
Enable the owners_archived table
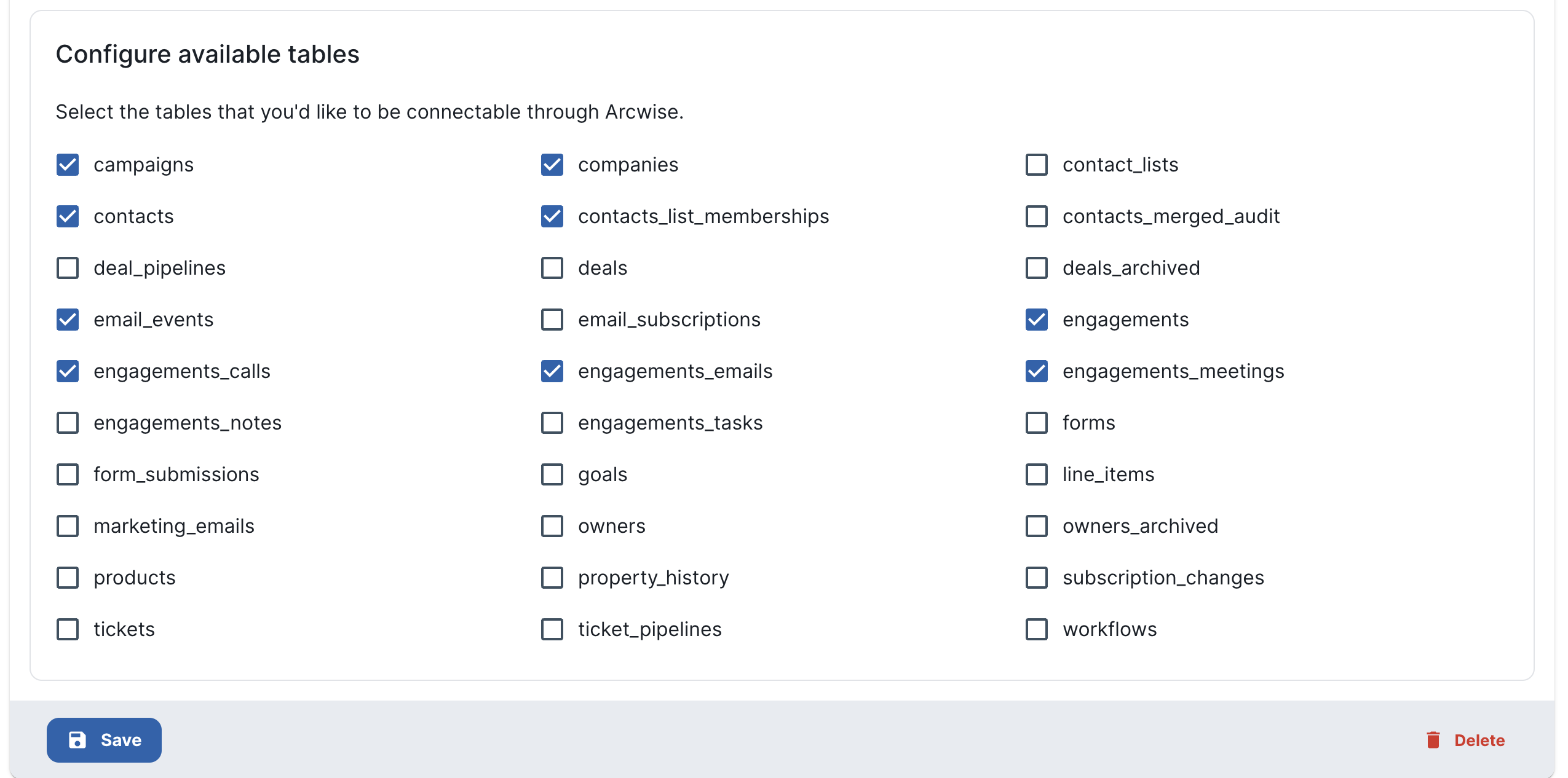pyautogui.click(x=1037, y=526)
